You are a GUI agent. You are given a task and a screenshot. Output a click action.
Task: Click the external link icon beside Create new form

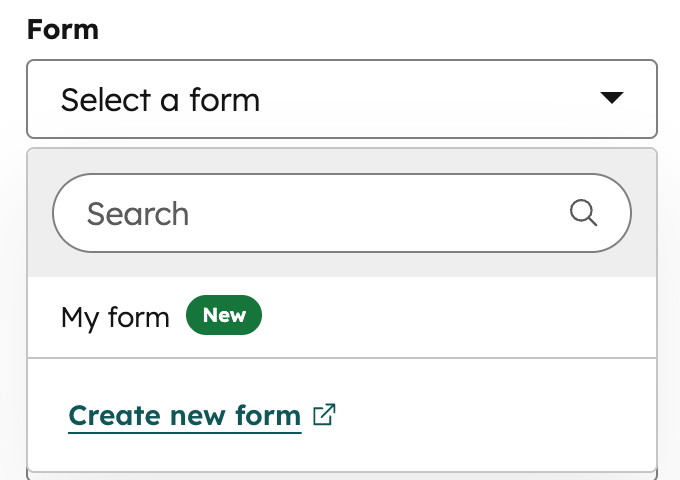pyautogui.click(x=324, y=415)
